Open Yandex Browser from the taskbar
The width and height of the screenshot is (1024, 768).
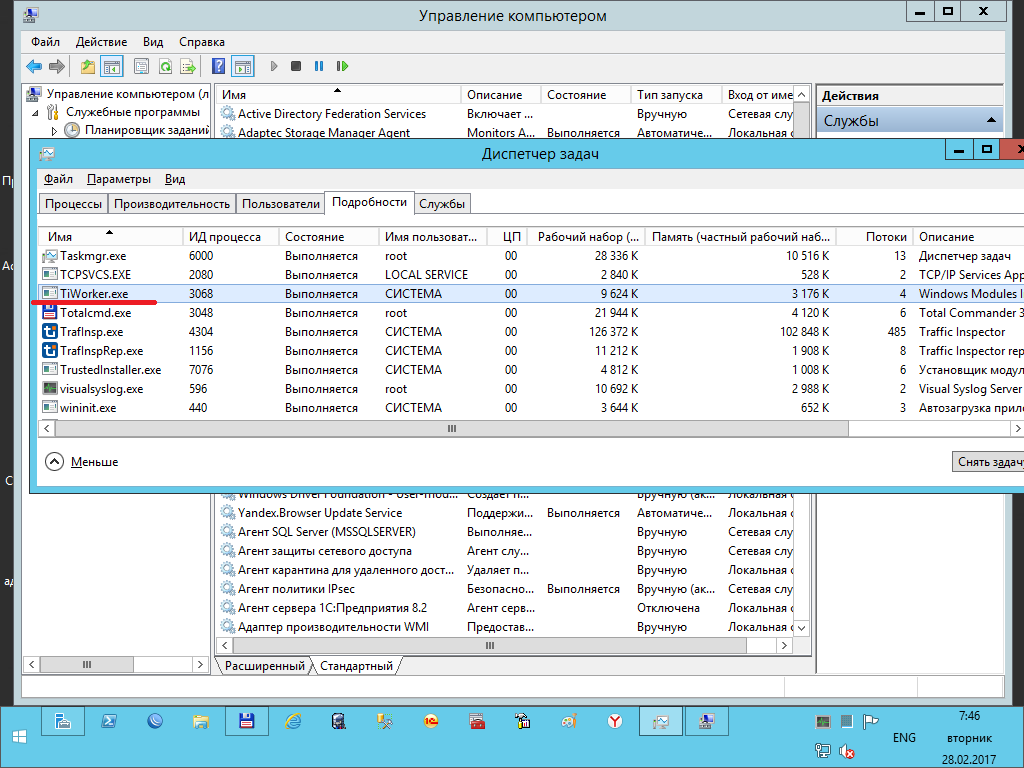(x=615, y=722)
